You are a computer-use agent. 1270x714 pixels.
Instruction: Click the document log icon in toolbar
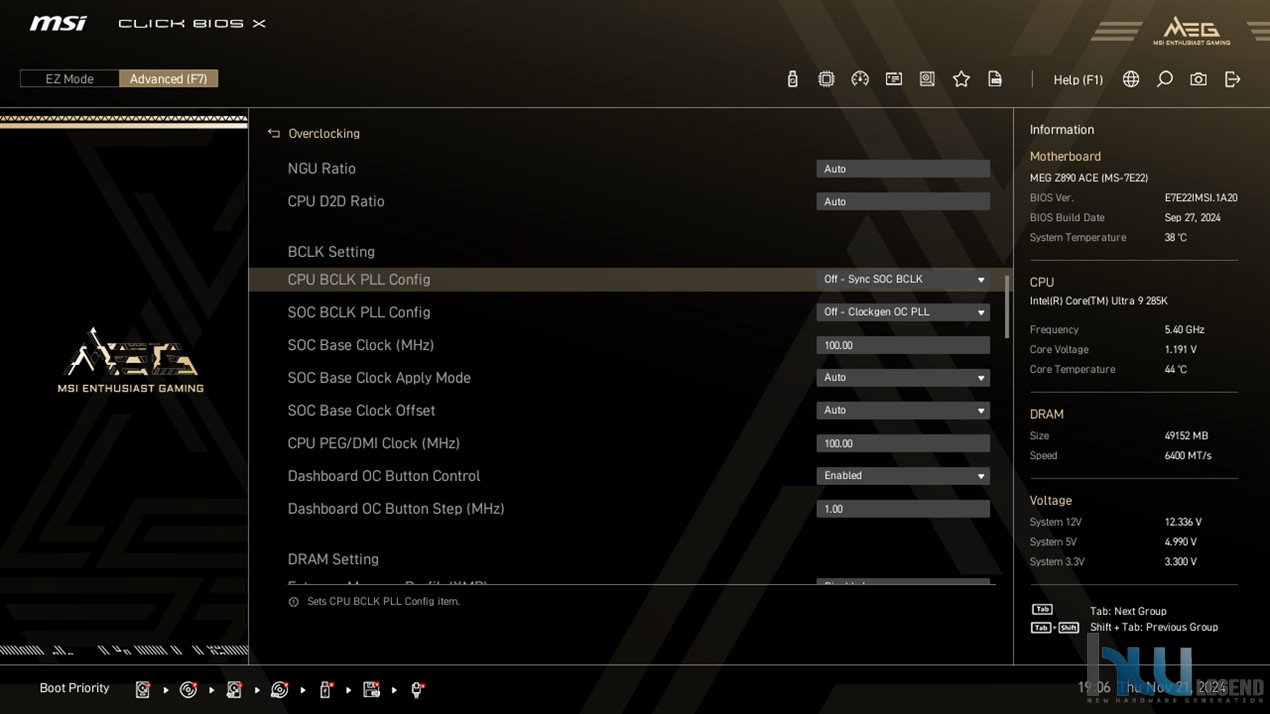(995, 79)
